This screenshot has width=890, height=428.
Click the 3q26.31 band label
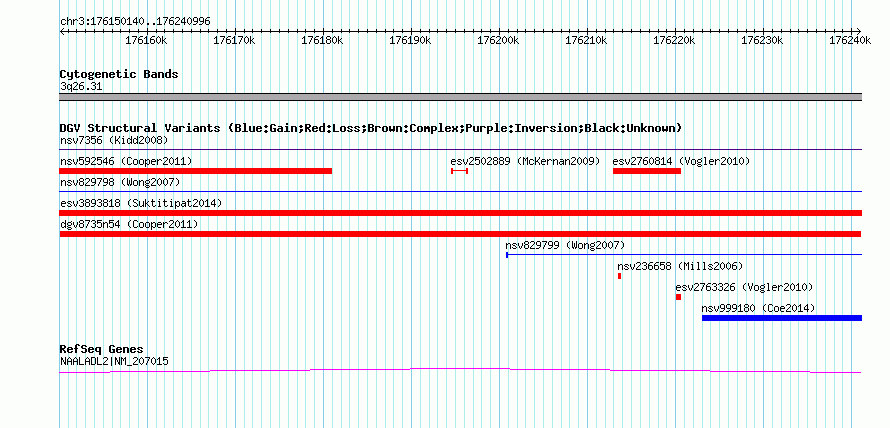(x=81, y=87)
